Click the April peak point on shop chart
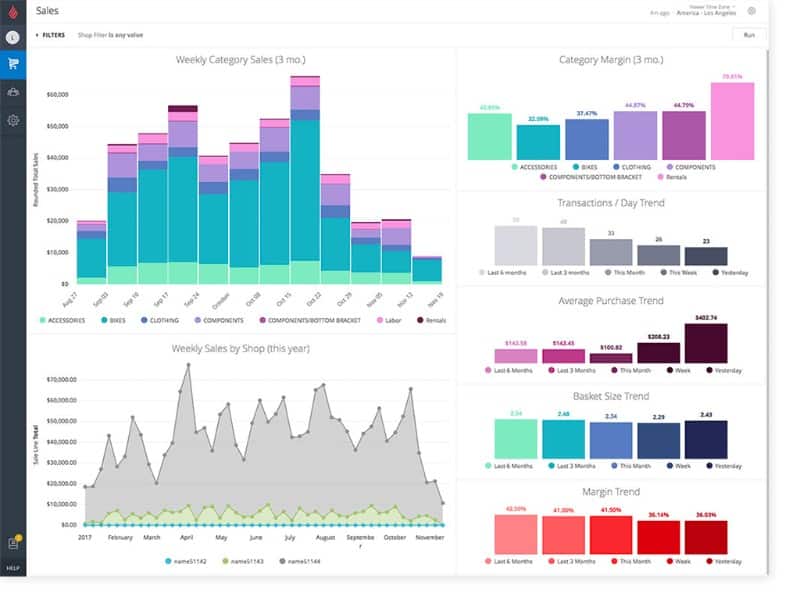This screenshot has height=600, width=800. tap(188, 365)
